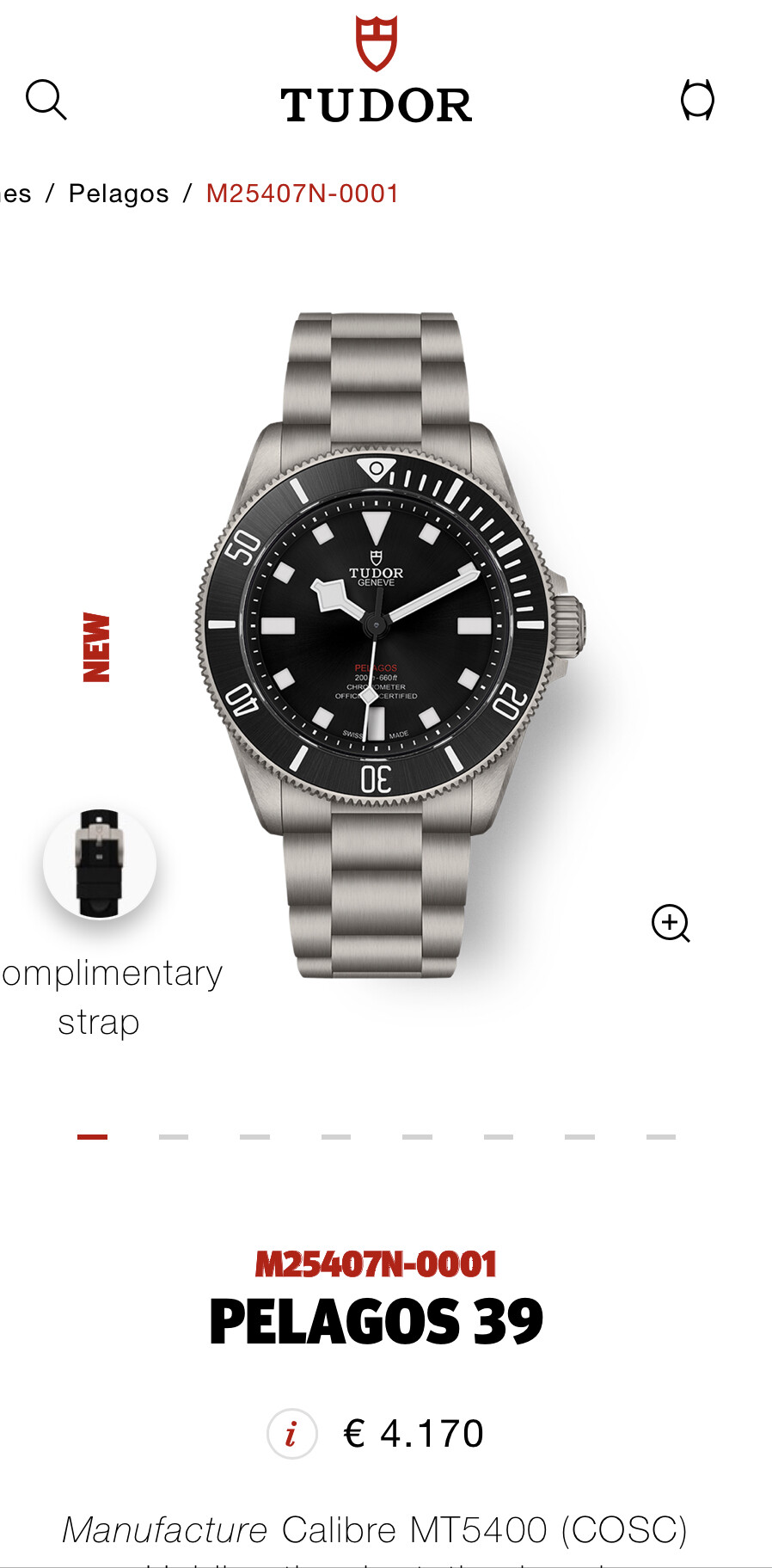
Task: Click the Tudor shield logo
Action: [x=377, y=43]
